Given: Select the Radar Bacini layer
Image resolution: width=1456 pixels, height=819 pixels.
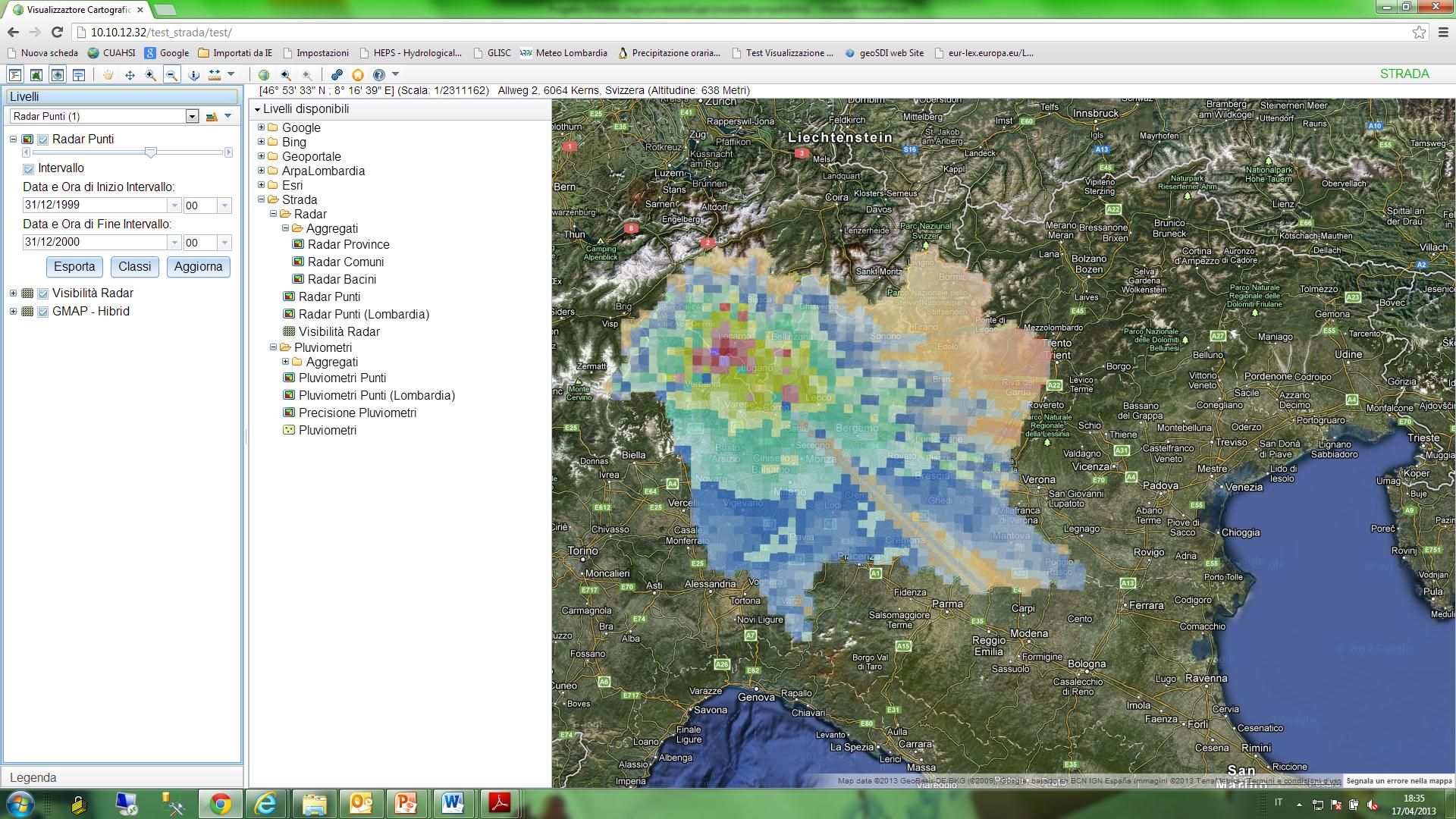Looking at the screenshot, I should (x=342, y=280).
